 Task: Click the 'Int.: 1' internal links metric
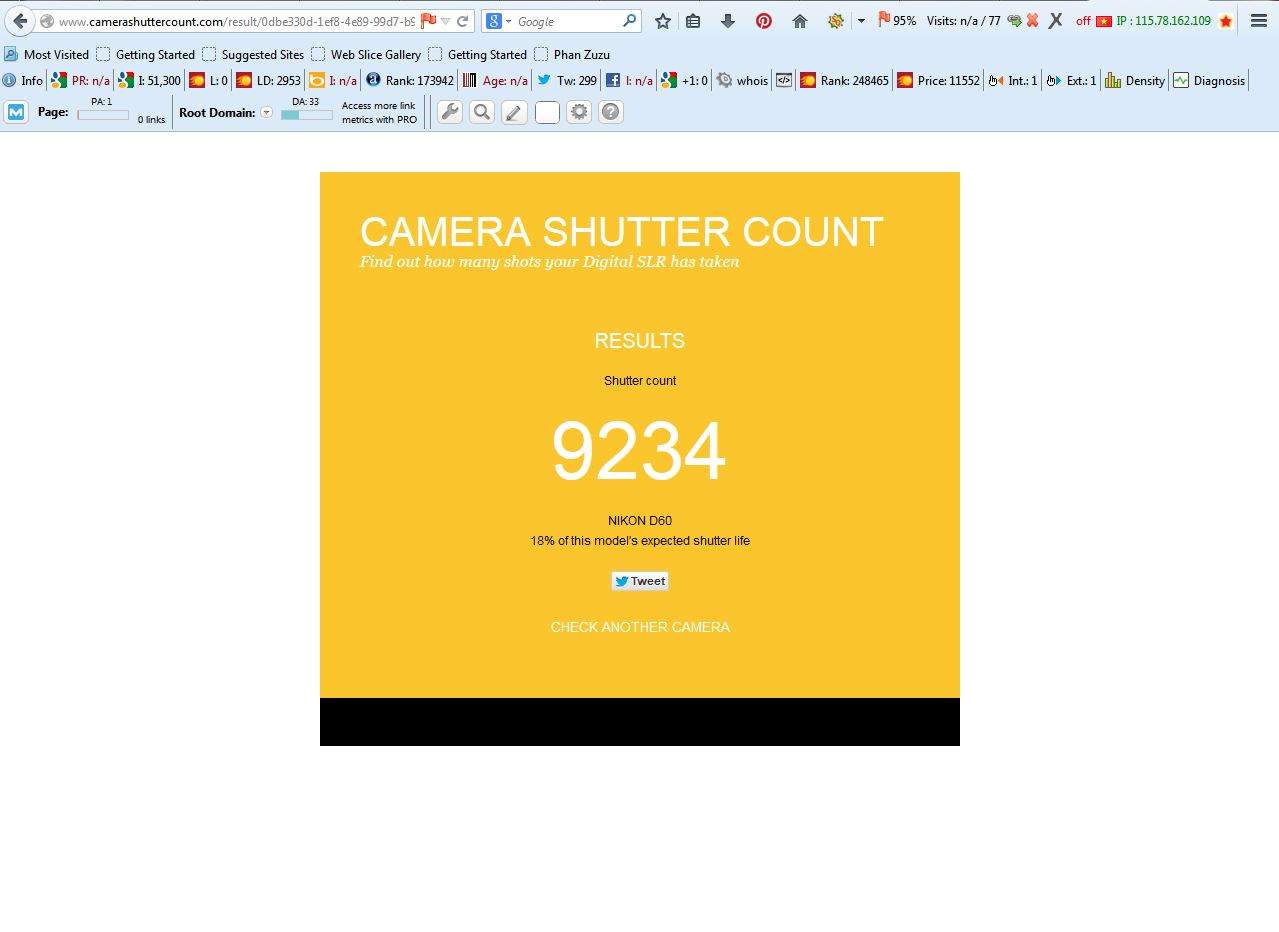pyautogui.click(x=1013, y=81)
